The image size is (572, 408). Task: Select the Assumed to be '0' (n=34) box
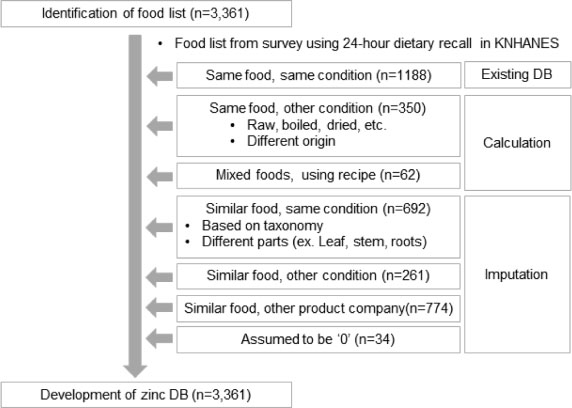coord(318,339)
